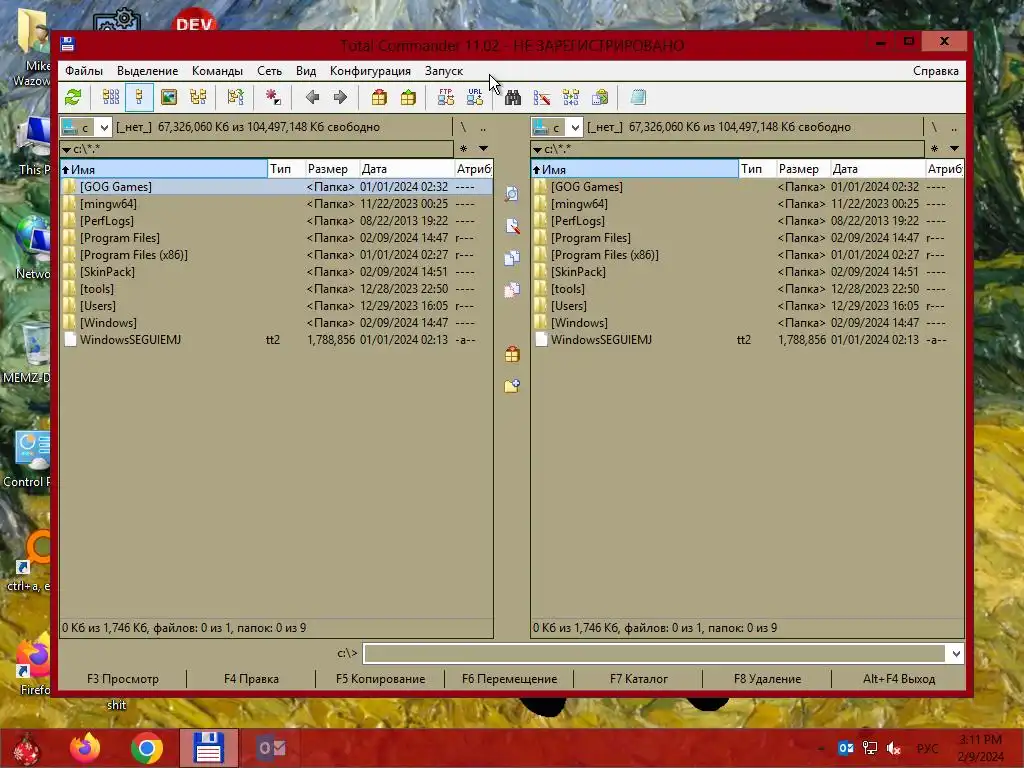Click the copy icon in the middle bar
This screenshot has height=768, width=1024.
point(512,258)
